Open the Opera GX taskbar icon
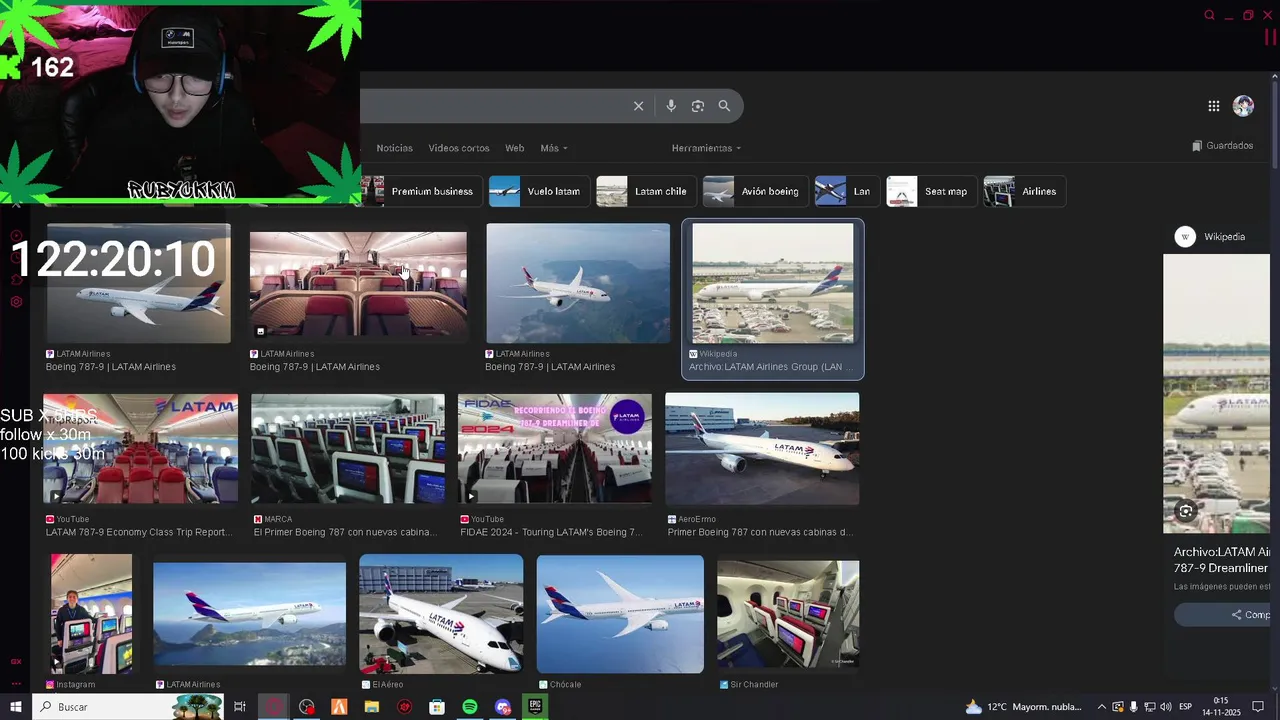Viewport: 1280px width, 720px height. [x=274, y=707]
